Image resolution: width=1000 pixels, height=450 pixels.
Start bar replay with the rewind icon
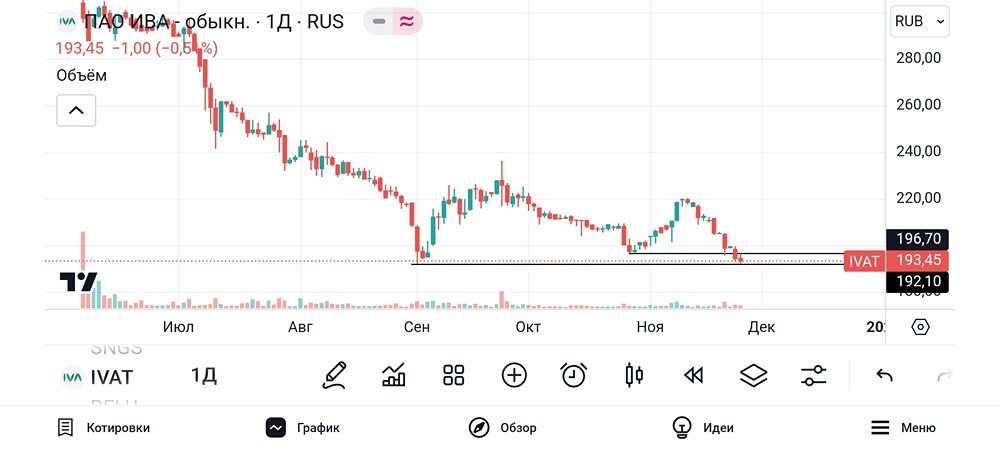pos(693,376)
